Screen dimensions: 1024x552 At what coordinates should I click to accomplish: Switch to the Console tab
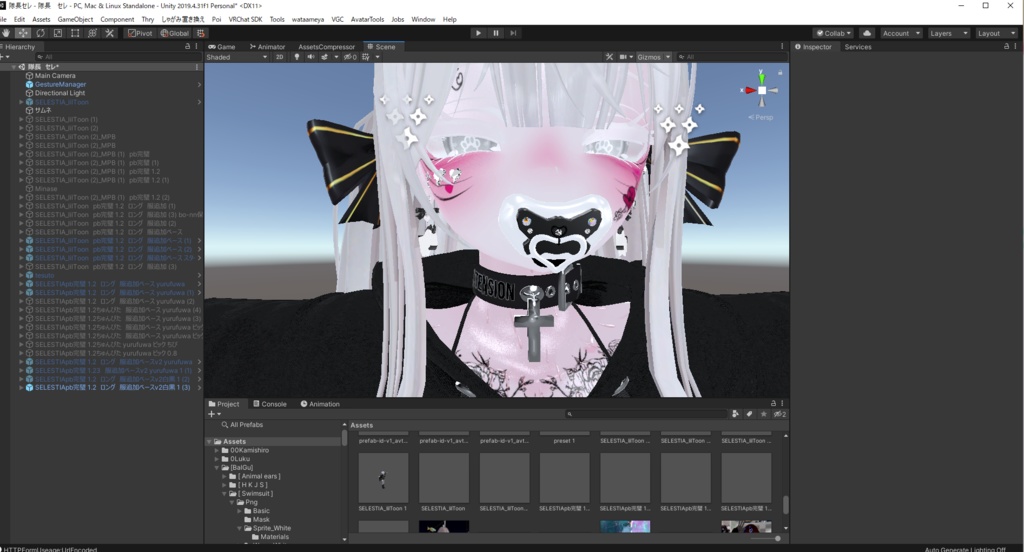point(270,404)
